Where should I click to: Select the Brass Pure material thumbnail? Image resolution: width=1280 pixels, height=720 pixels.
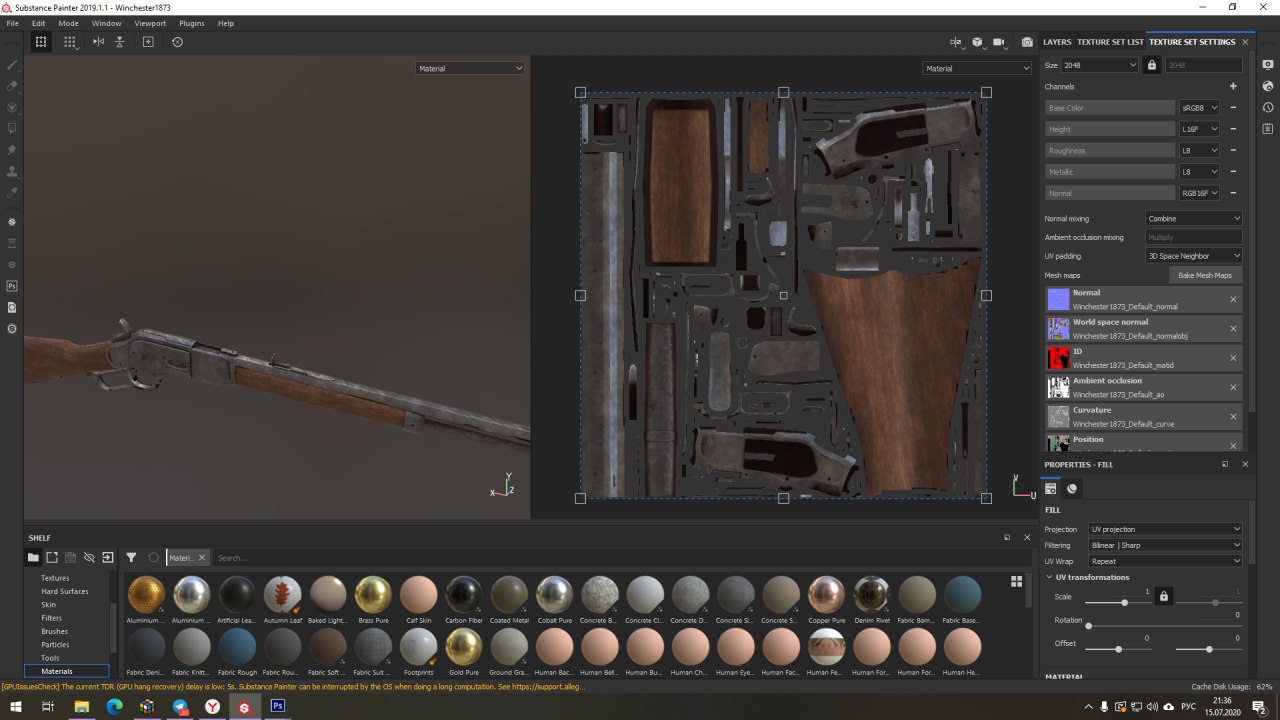coord(373,595)
